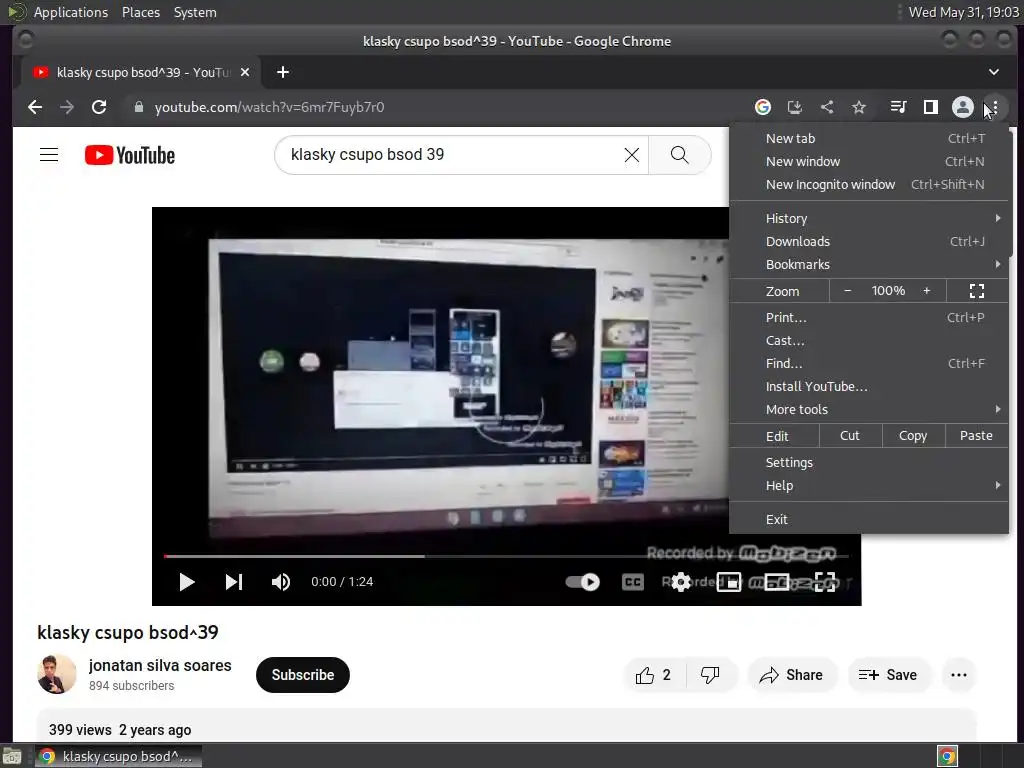1024x768 pixels.
Task: Go back using the browser back arrow
Action: (x=35, y=107)
